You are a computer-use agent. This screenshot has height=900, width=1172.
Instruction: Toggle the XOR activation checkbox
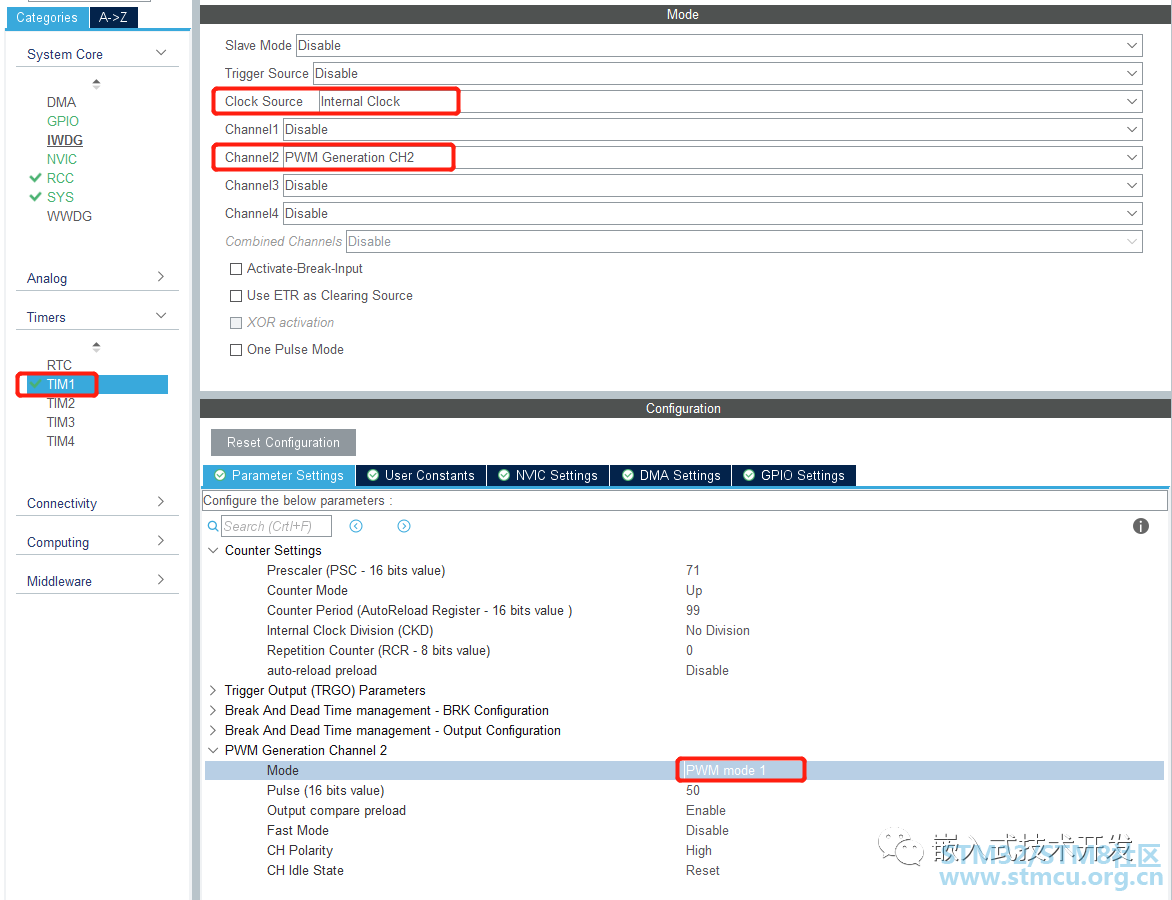(x=236, y=322)
